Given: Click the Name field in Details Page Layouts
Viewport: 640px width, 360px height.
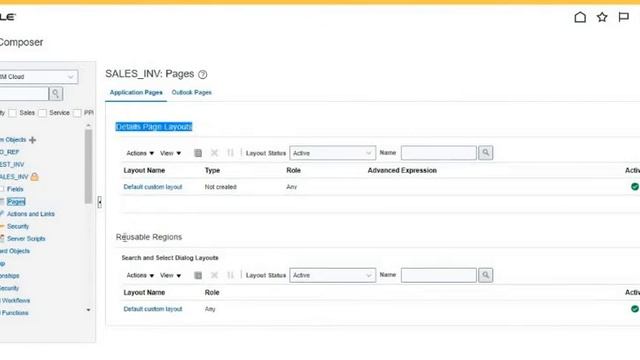Looking at the screenshot, I should point(438,153).
